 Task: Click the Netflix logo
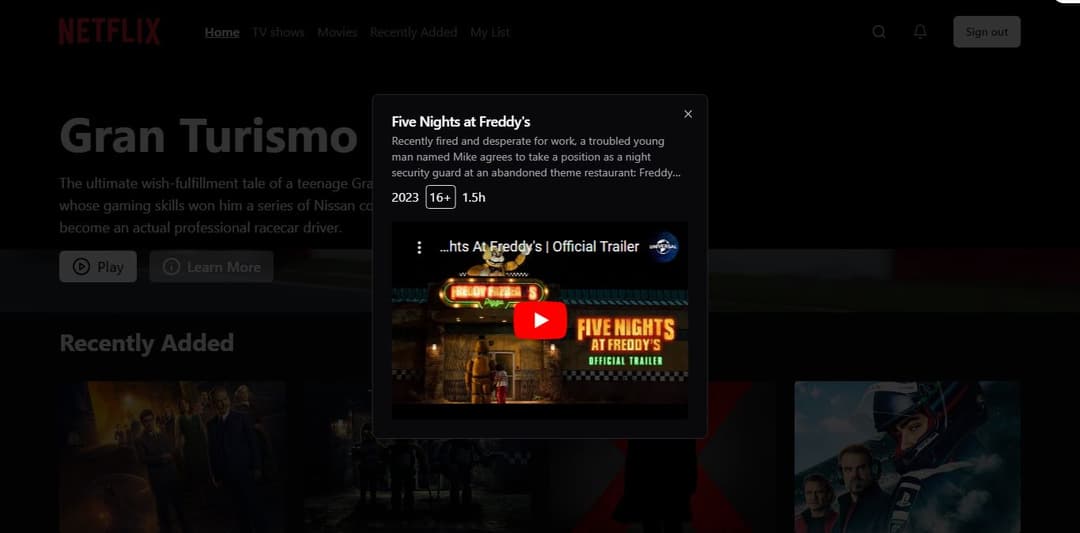110,32
